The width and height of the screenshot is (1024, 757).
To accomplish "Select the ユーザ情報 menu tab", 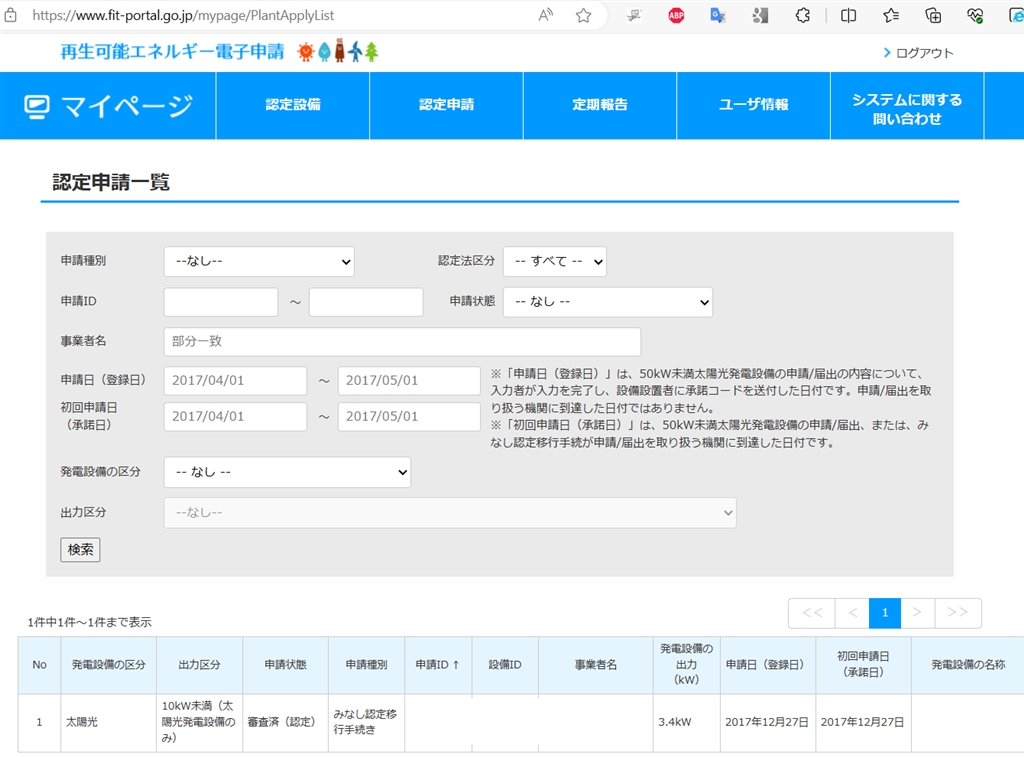I will (753, 105).
